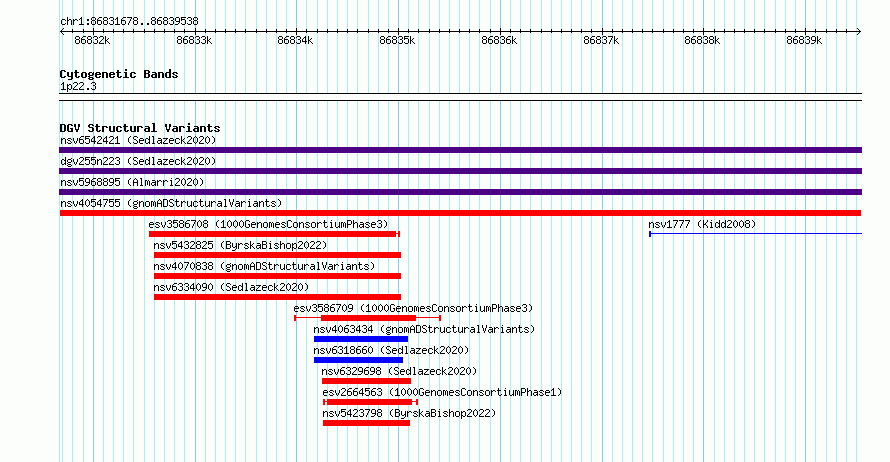890x462 pixels.
Task: Click the 86833k ruler label
Action: tap(194, 41)
